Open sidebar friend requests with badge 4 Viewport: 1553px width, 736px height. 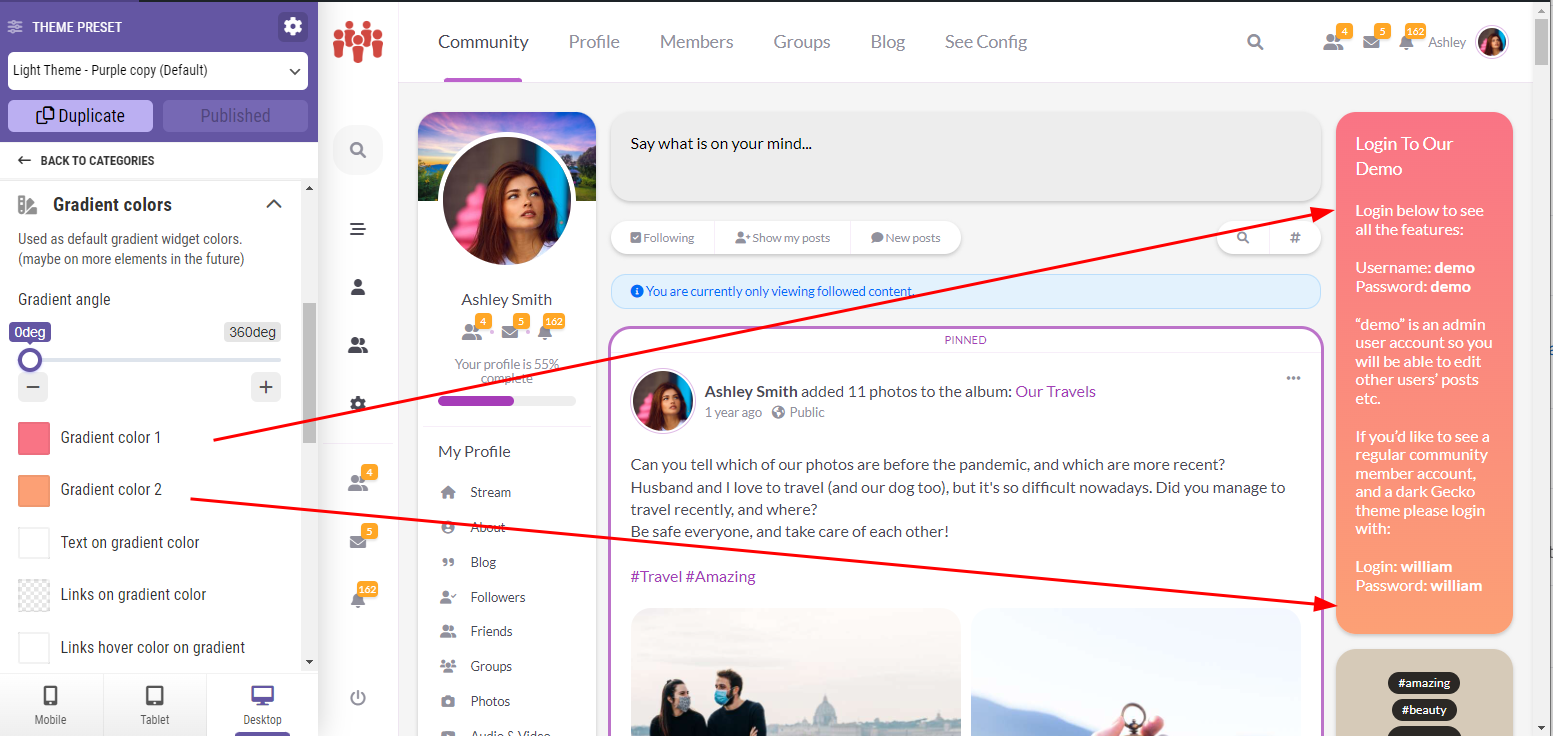pos(358,482)
